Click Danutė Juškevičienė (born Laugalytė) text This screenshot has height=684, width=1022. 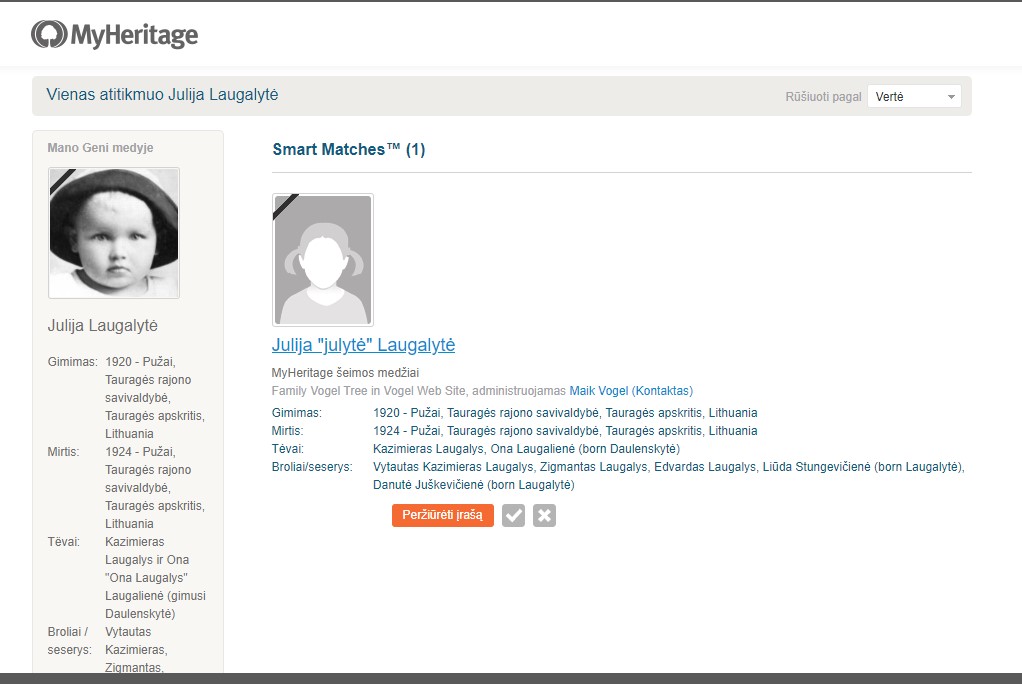(474, 485)
